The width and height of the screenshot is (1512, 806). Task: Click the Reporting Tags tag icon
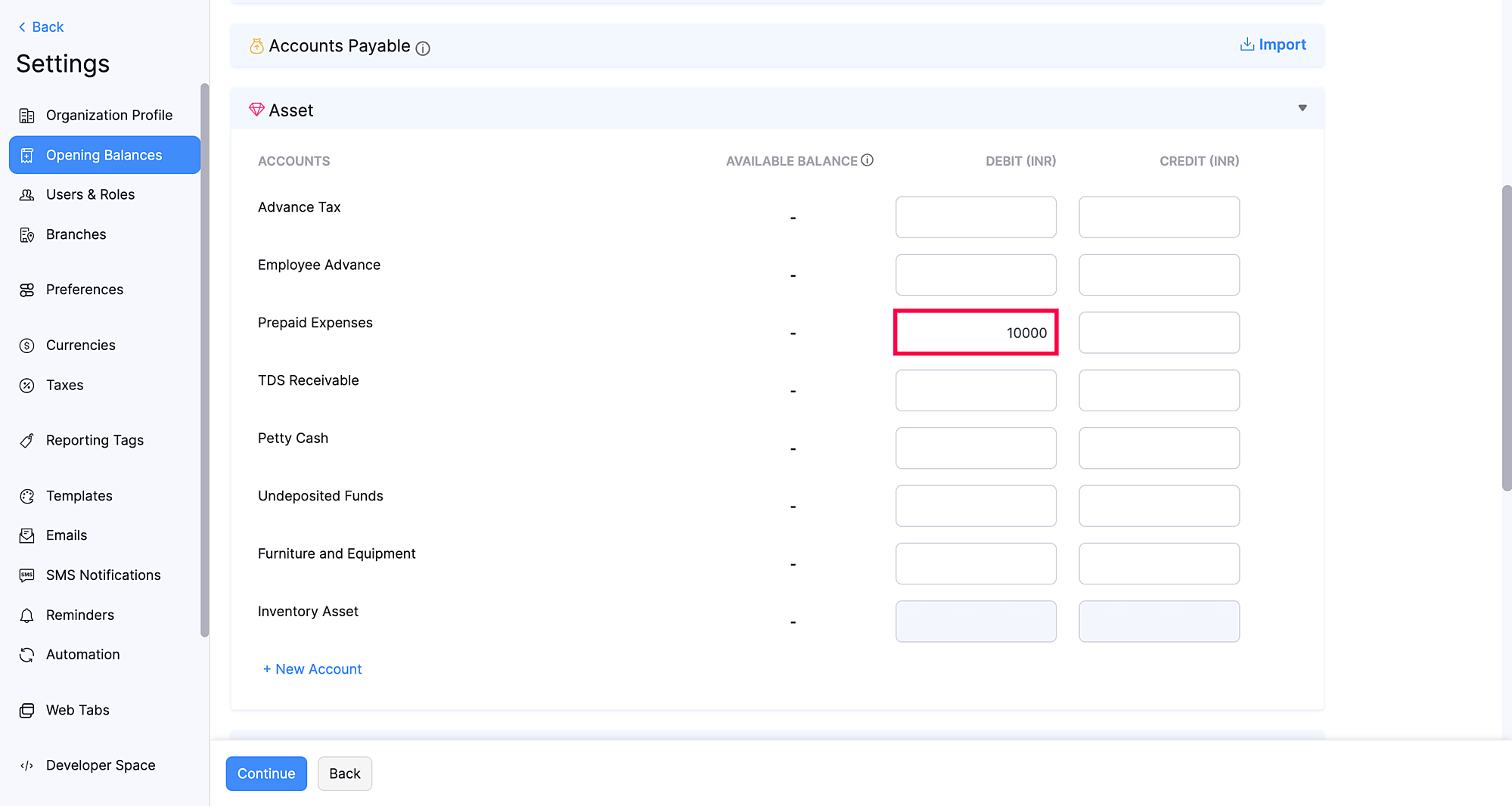27,441
